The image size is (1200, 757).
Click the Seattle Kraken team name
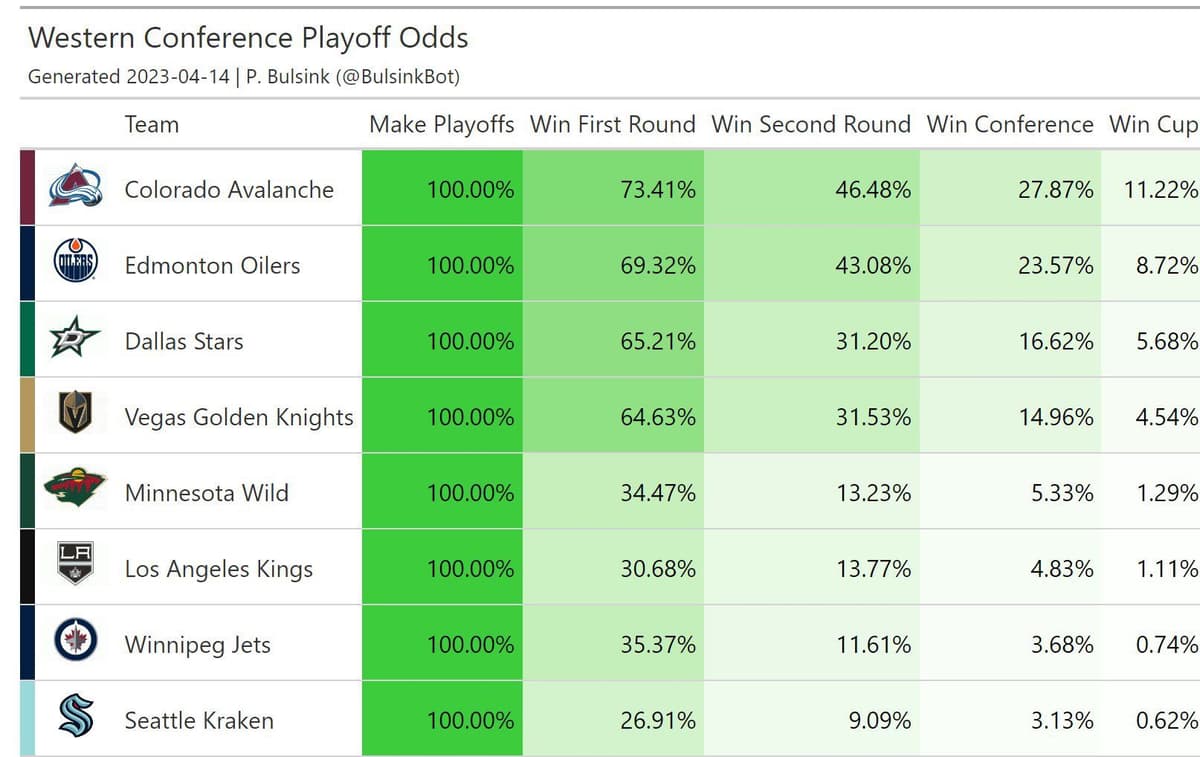(199, 720)
